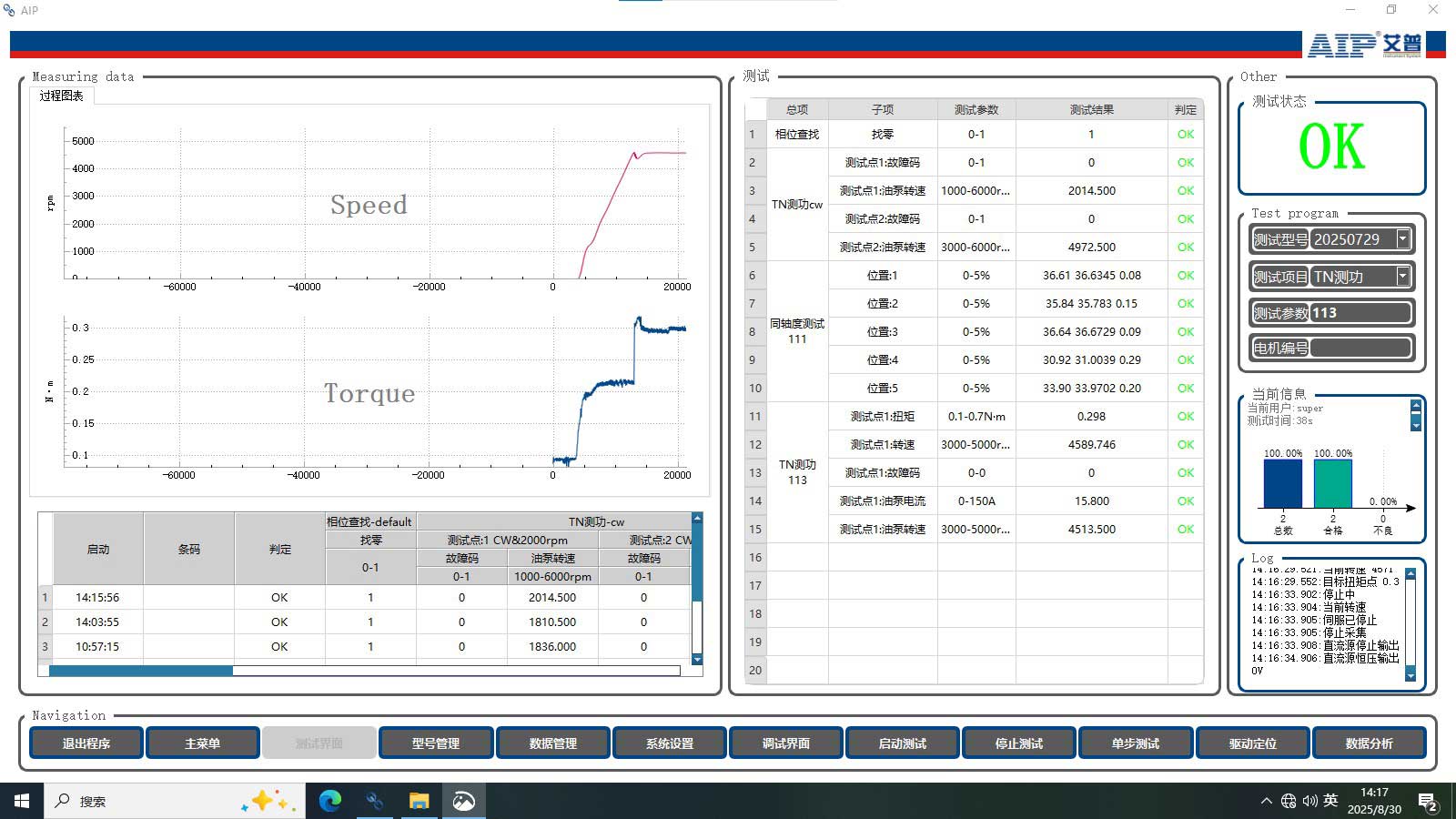Open 数据管理 from the navigation bar

pos(552,743)
